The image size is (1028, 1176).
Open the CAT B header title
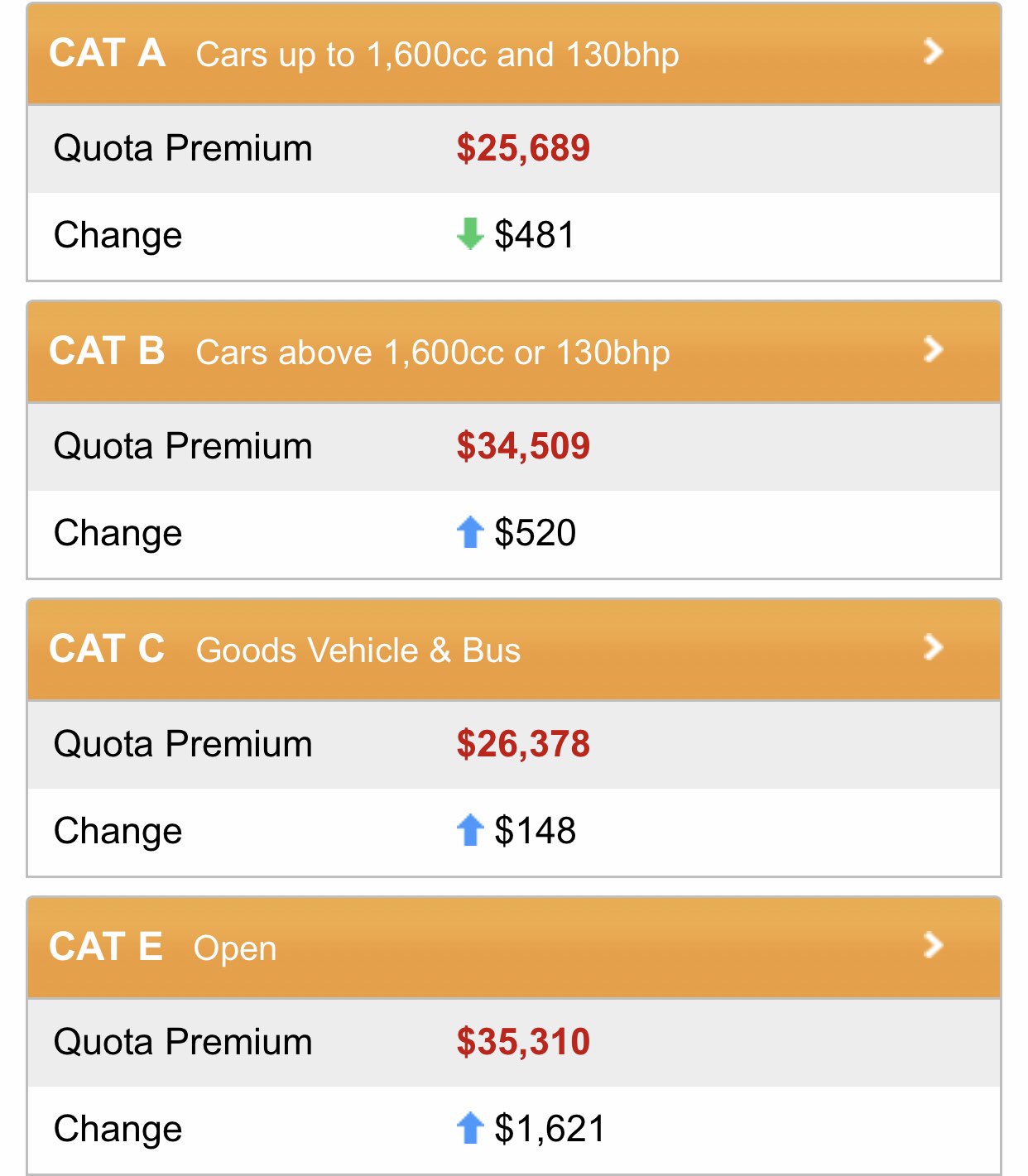(107, 351)
